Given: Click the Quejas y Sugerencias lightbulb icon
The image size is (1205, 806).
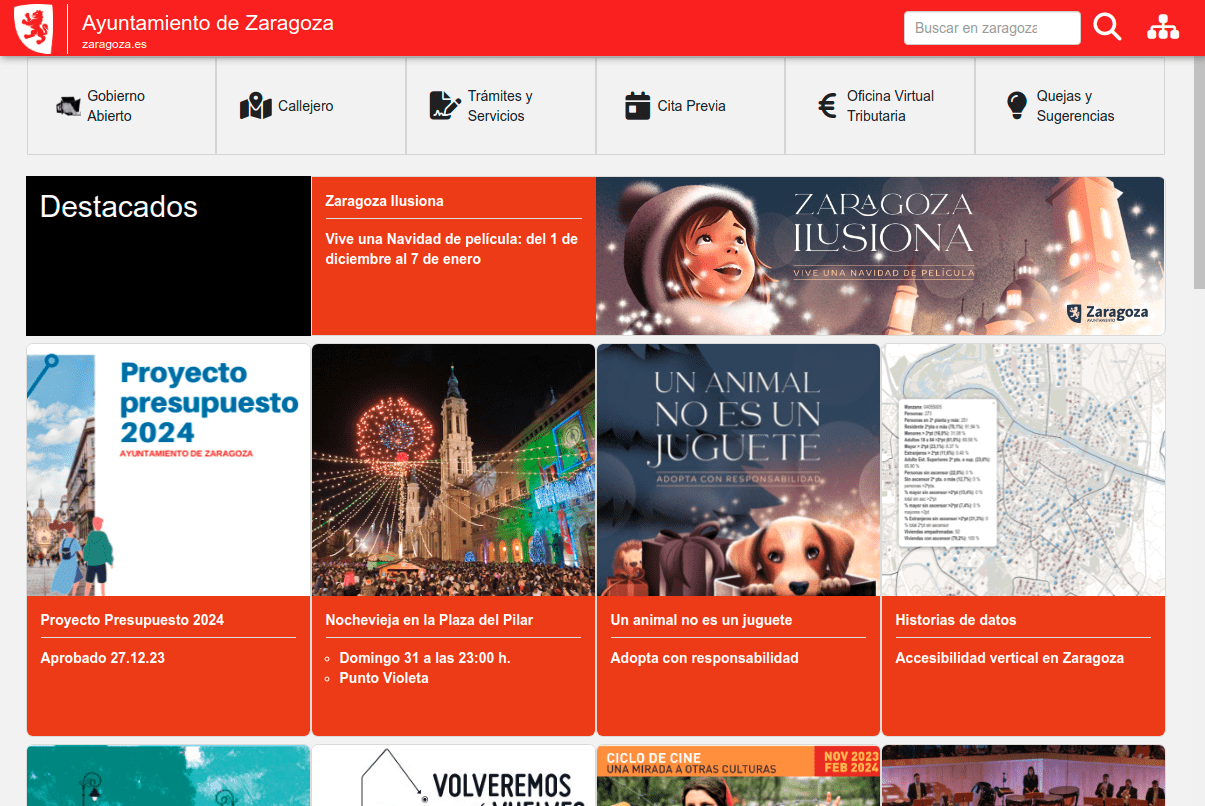Looking at the screenshot, I should (1016, 106).
